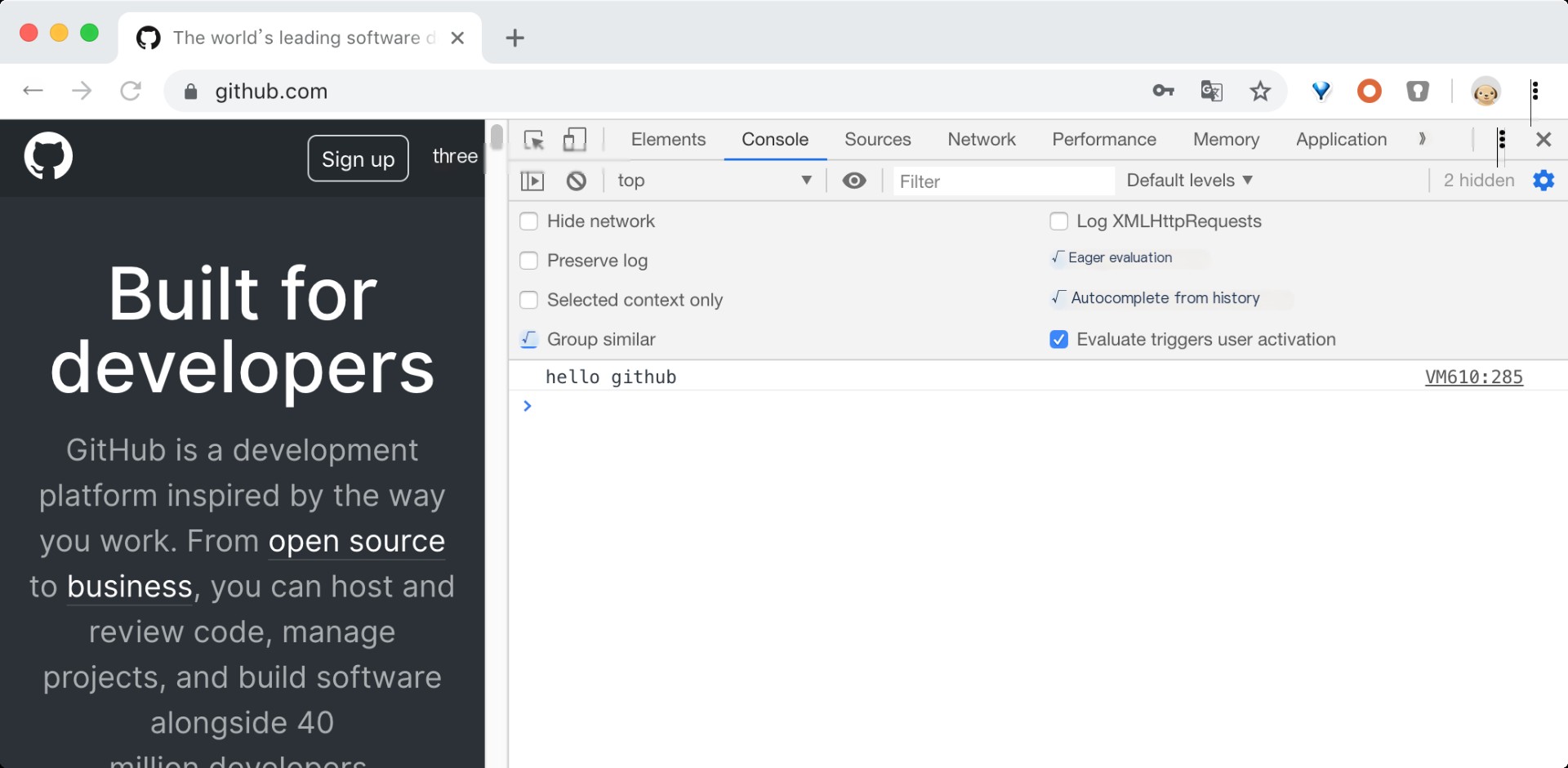Click the password key icon in address bar

click(x=1164, y=91)
